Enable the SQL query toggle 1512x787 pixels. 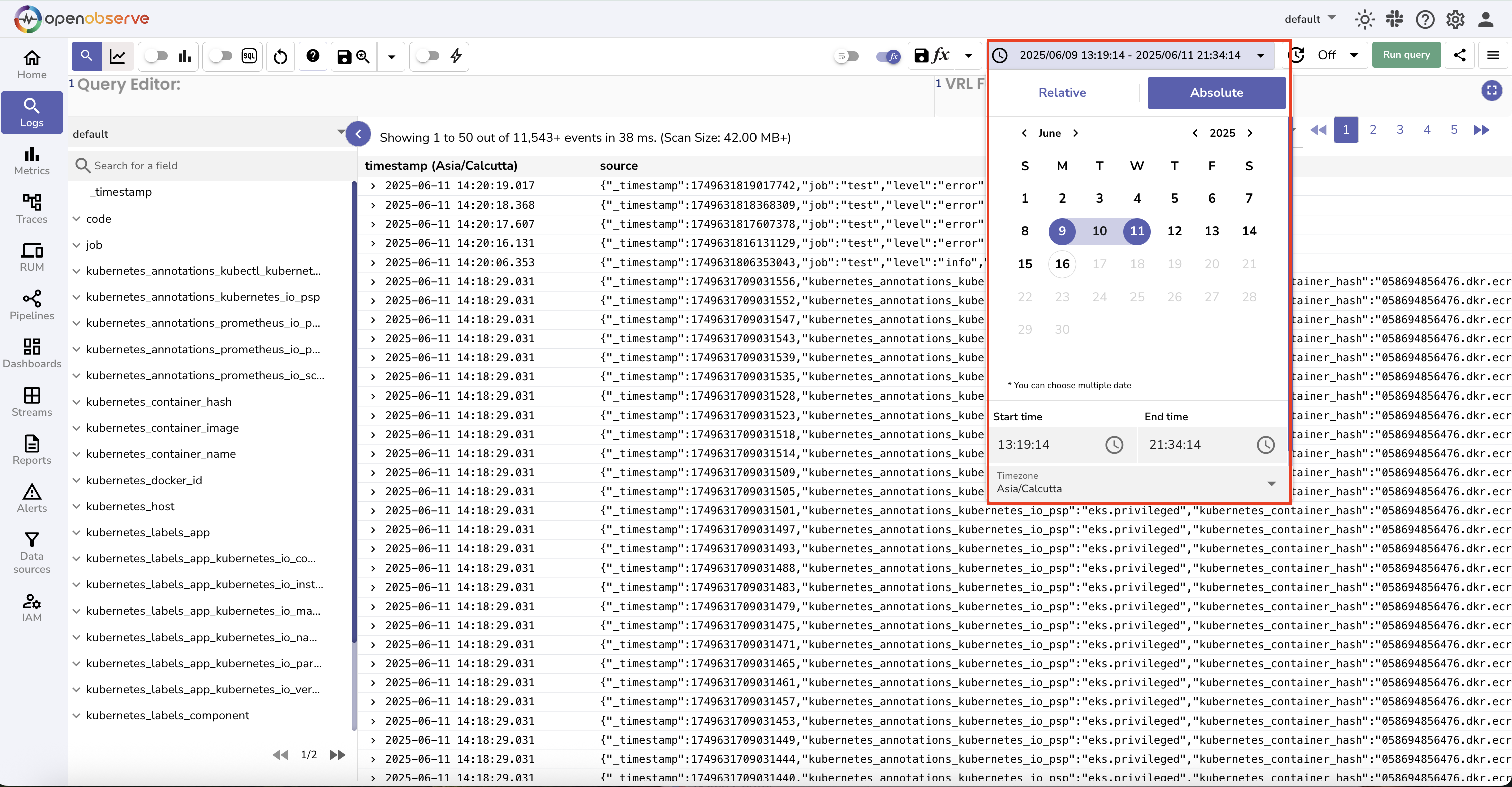221,56
